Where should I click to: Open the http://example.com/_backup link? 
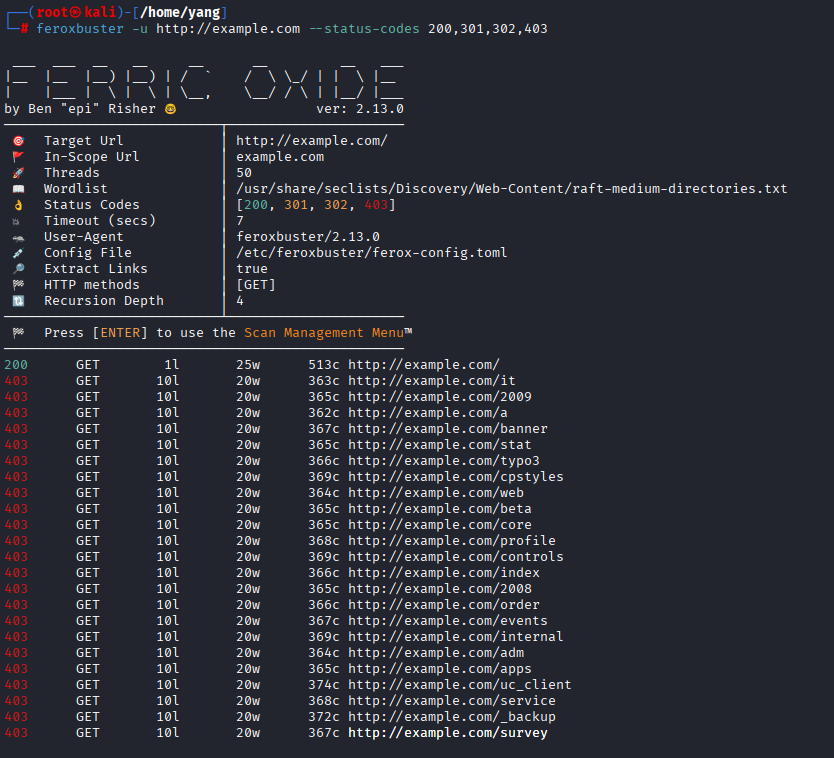(x=451, y=717)
